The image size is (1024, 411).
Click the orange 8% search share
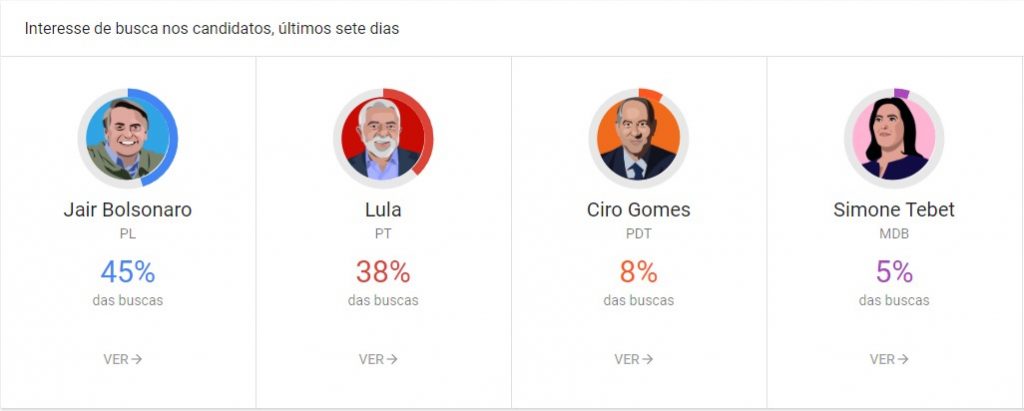pos(638,271)
